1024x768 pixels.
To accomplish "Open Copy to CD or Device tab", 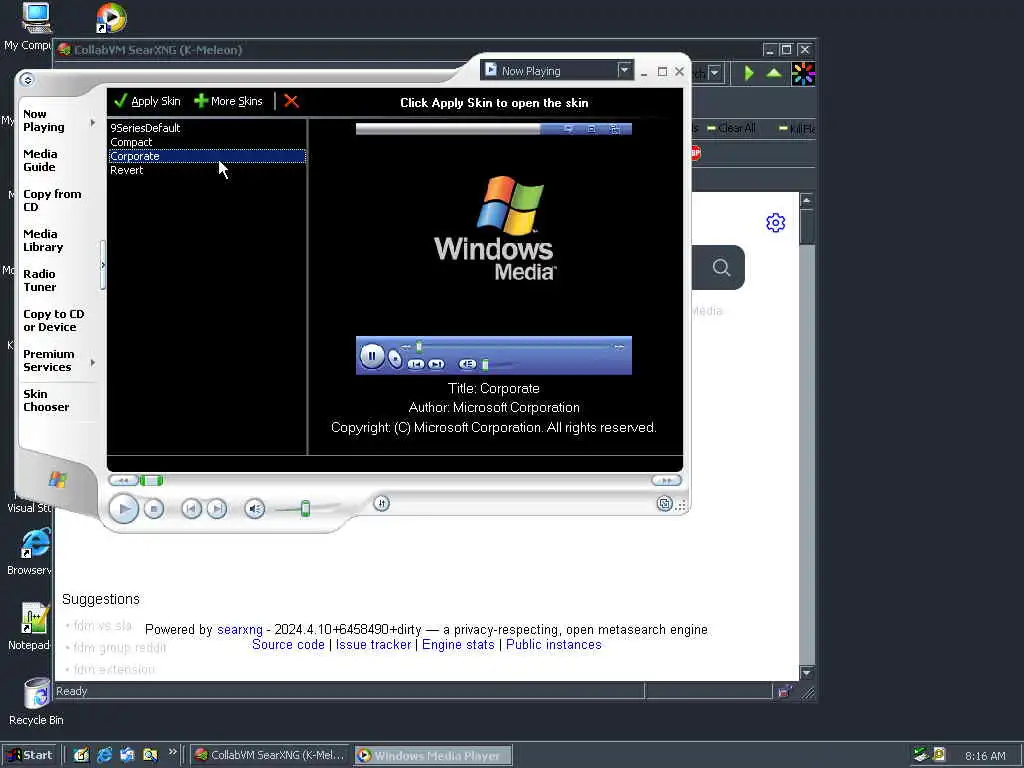I will pyautogui.click(x=54, y=321).
